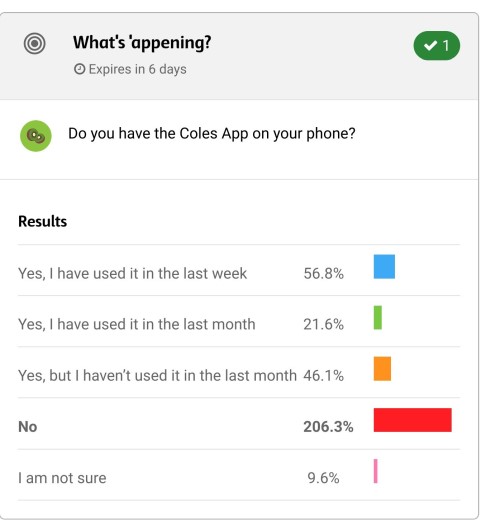The height and width of the screenshot is (527, 486).
Task: Select Yes, used it in the last week
Action: tap(239, 271)
